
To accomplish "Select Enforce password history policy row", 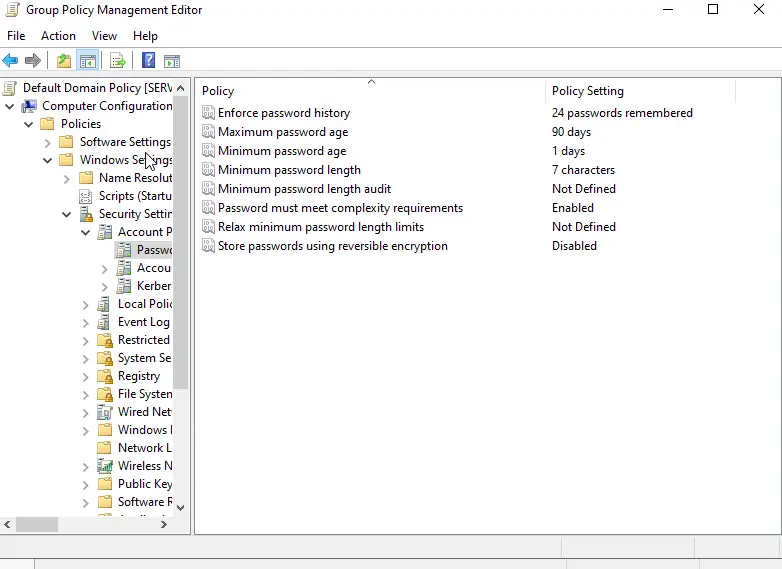I will click(x=284, y=113).
